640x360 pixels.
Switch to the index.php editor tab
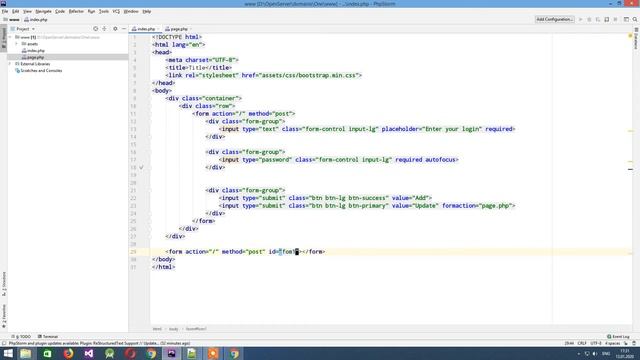point(144,29)
